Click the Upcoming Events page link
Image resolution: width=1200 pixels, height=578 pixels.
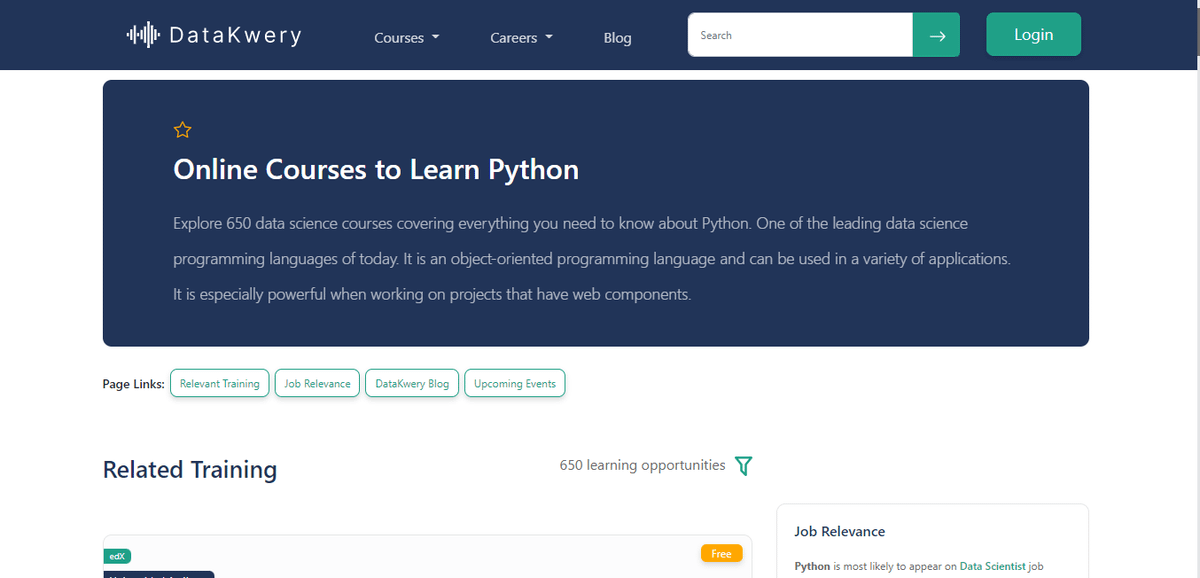514,382
